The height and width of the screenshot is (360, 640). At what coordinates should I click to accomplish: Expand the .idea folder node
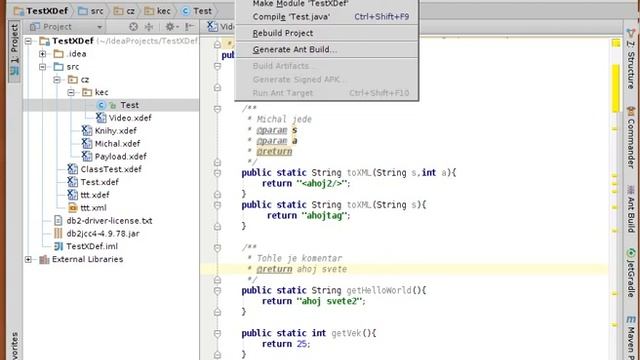tap(42, 54)
